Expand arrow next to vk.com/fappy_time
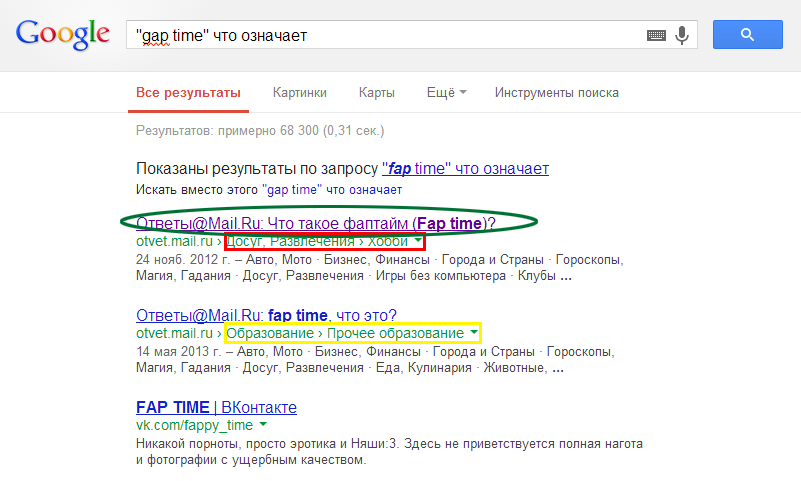Viewport: 801px width, 481px height. click(263, 424)
